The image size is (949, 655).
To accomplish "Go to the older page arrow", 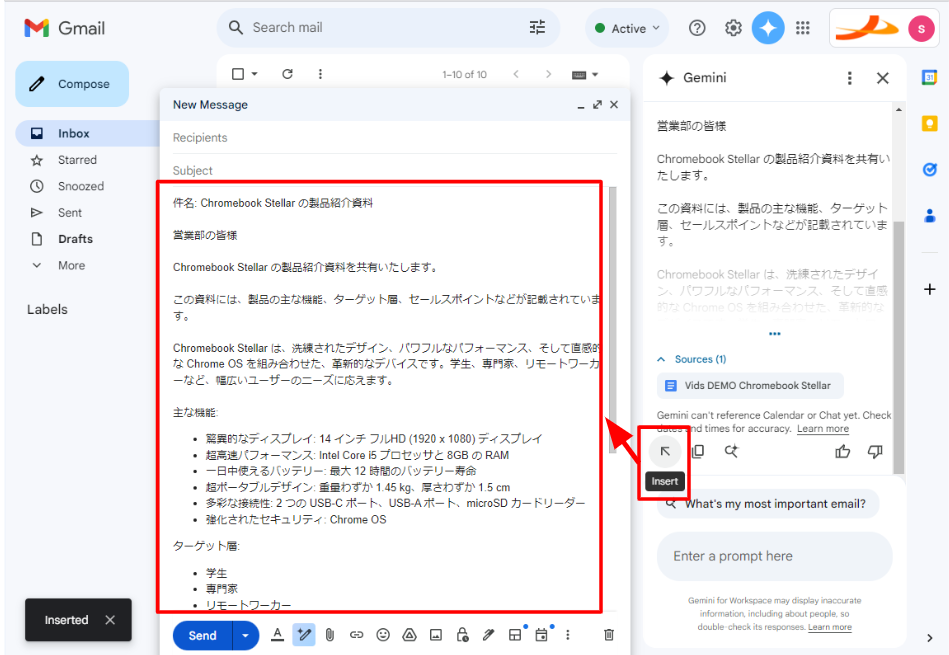I will click(x=548, y=74).
